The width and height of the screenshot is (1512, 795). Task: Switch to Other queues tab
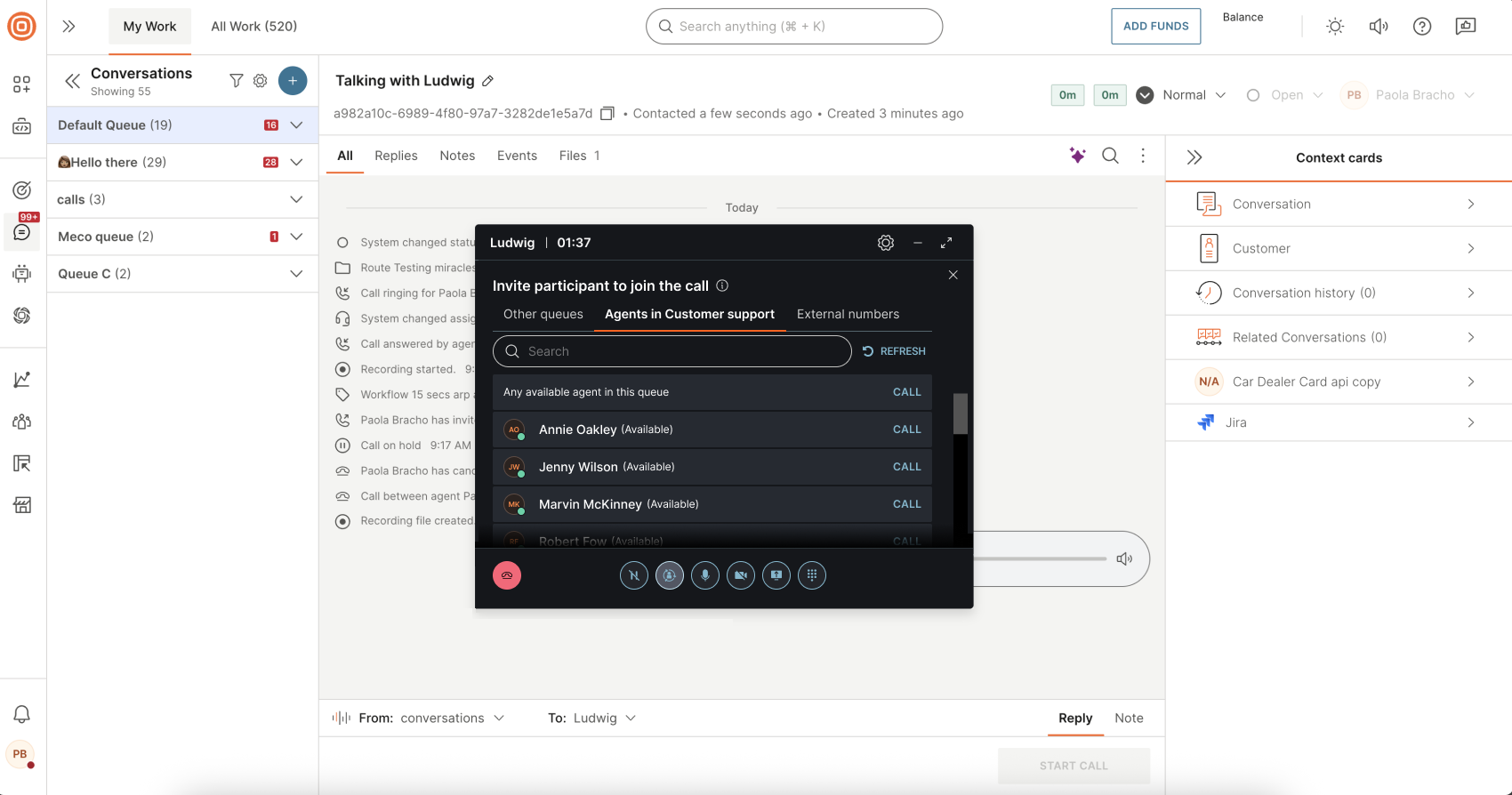[543, 314]
